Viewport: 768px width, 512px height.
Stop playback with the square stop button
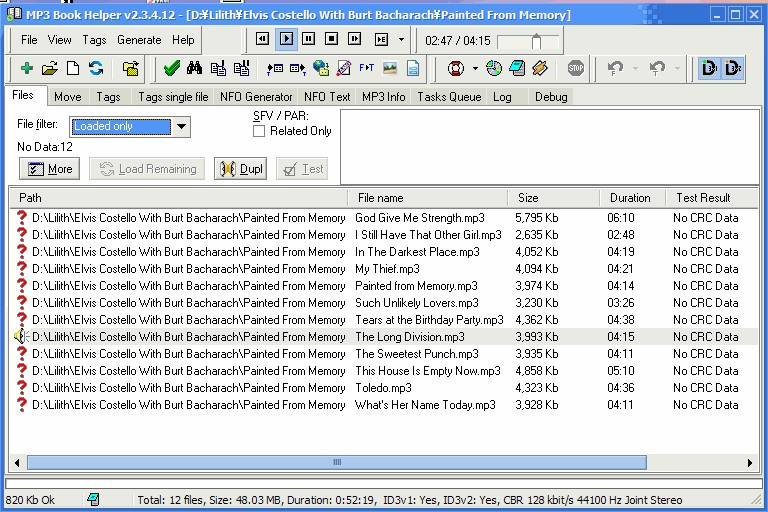pos(332,39)
